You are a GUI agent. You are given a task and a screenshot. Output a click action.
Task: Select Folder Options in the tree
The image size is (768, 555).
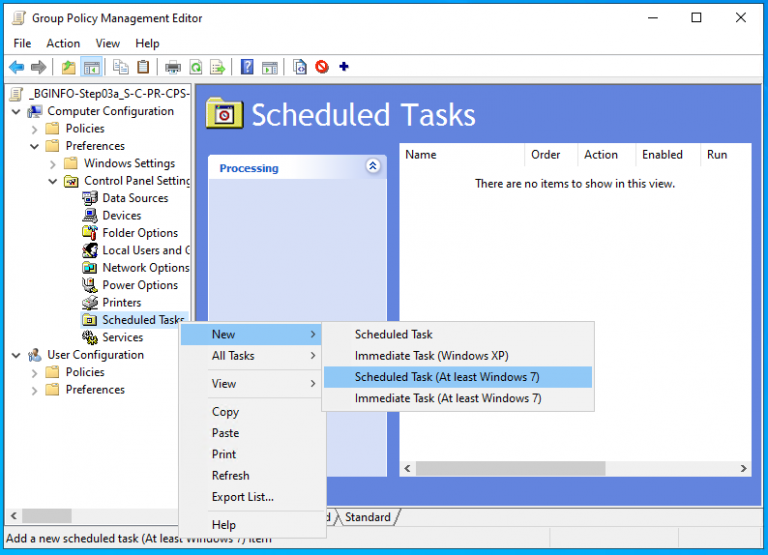(139, 233)
